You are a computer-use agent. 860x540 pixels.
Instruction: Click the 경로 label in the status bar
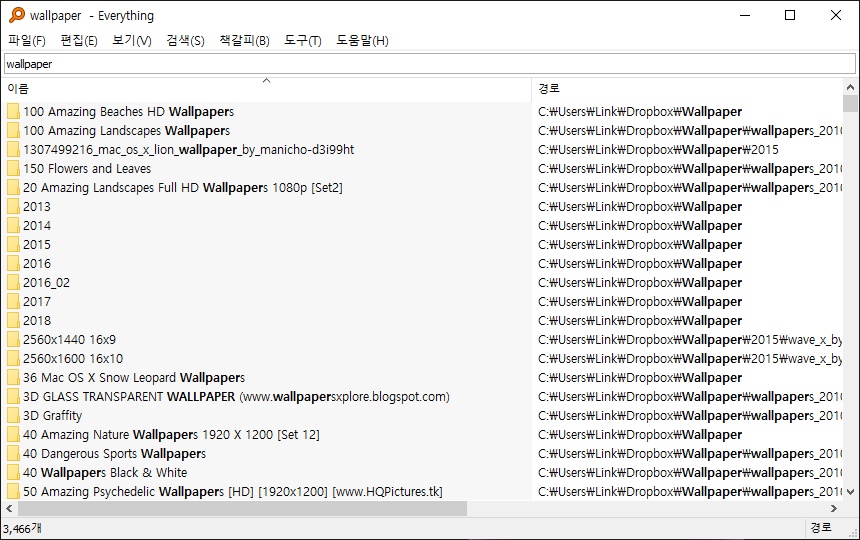tap(821, 527)
